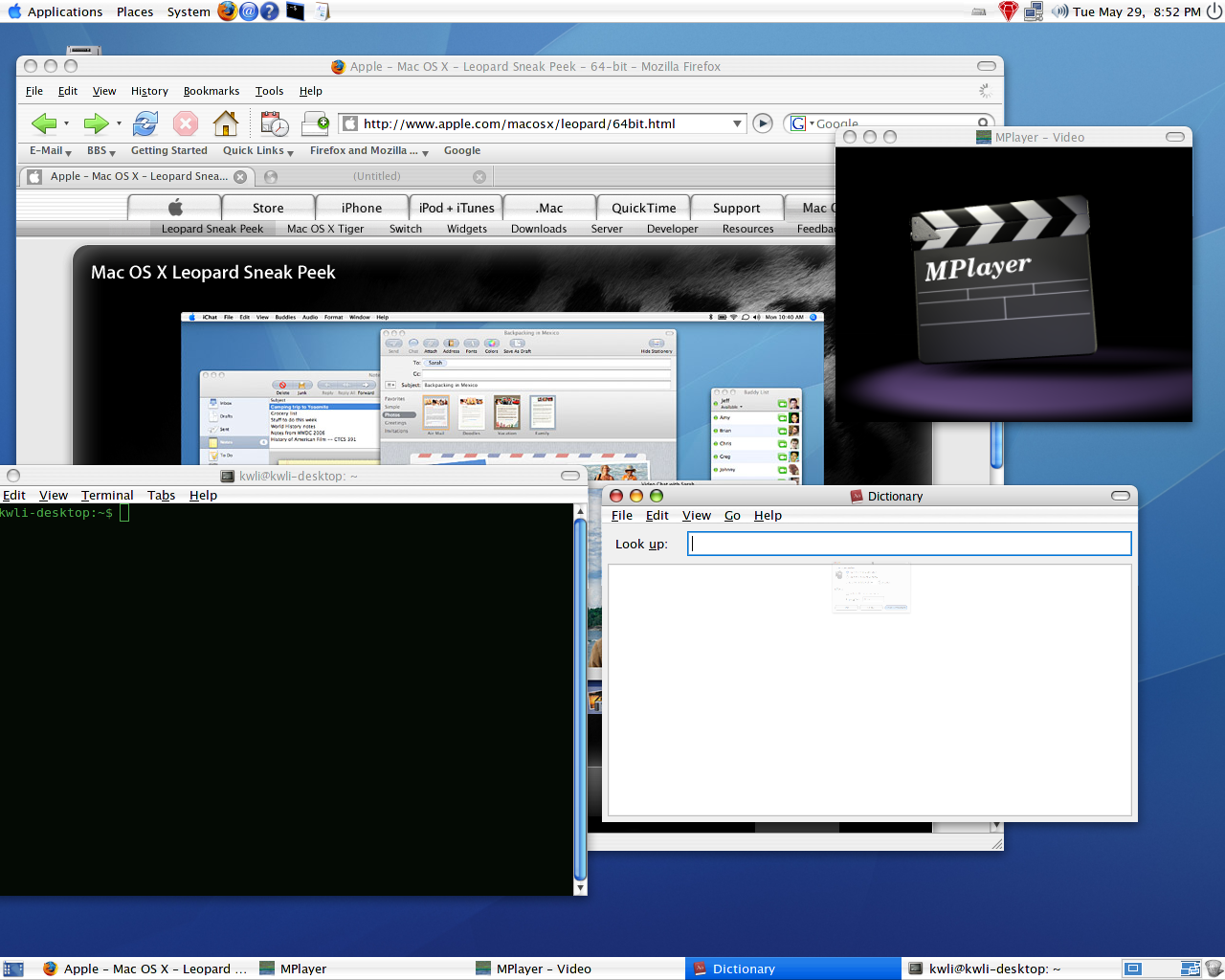Expand Firefox and Mozilla bookmarks folder
This screenshot has width=1225, height=980.
369,151
